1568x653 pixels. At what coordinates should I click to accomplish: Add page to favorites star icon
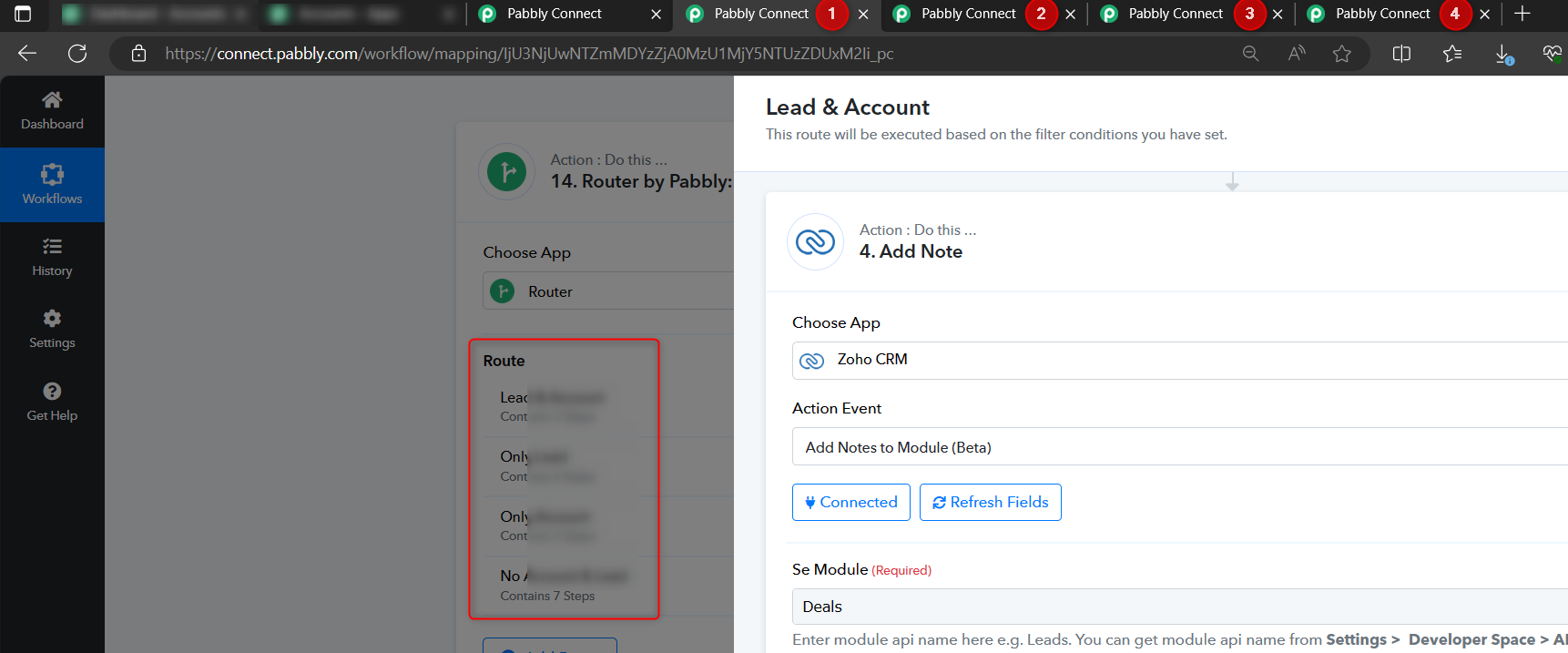tap(1341, 54)
